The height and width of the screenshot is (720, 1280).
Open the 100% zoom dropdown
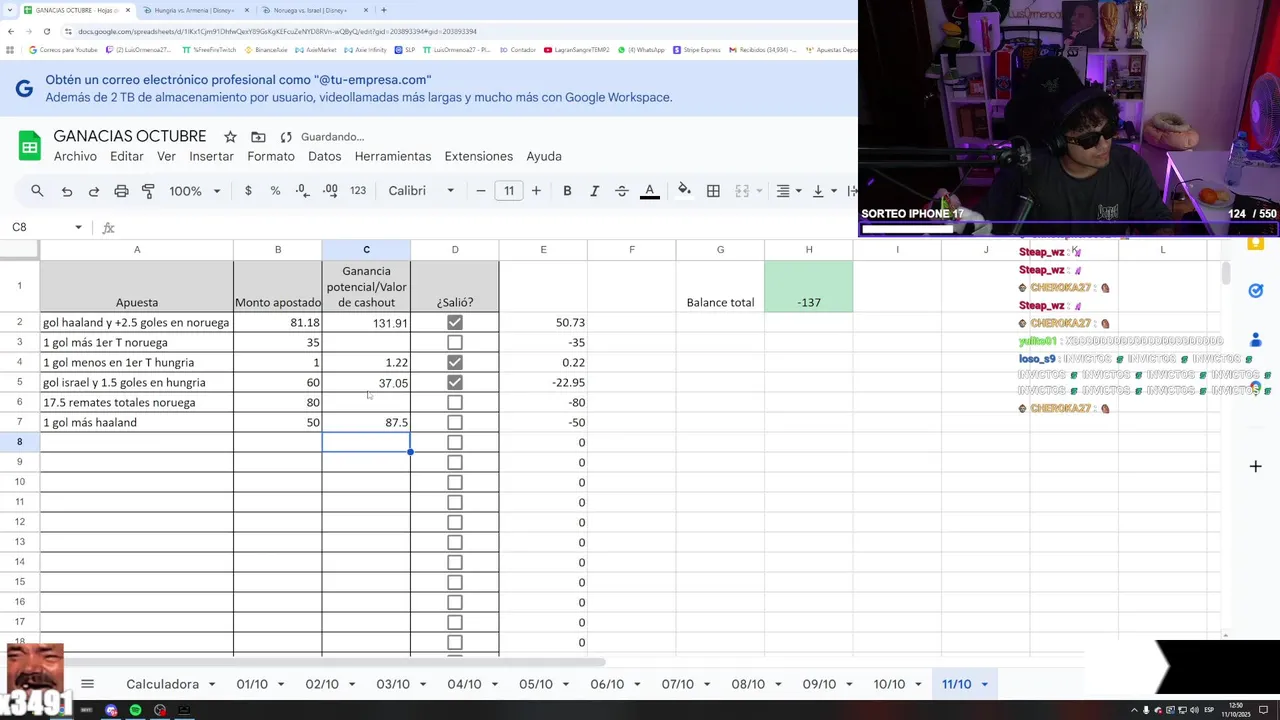(195, 191)
